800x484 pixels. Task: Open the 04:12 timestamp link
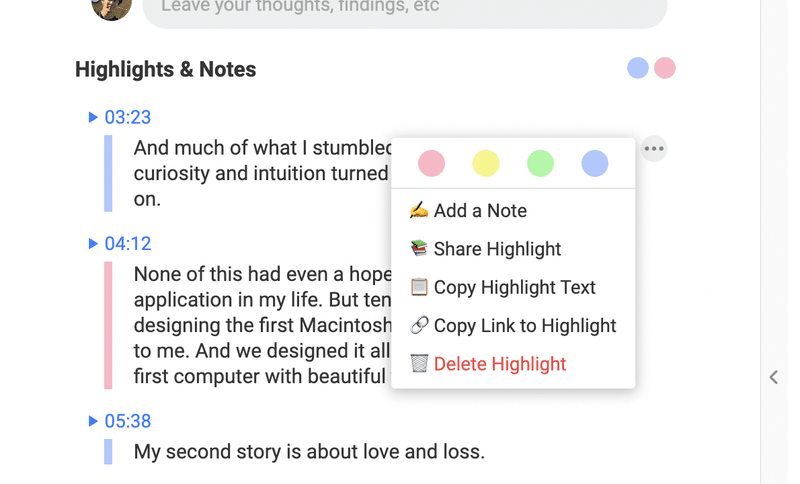click(128, 244)
